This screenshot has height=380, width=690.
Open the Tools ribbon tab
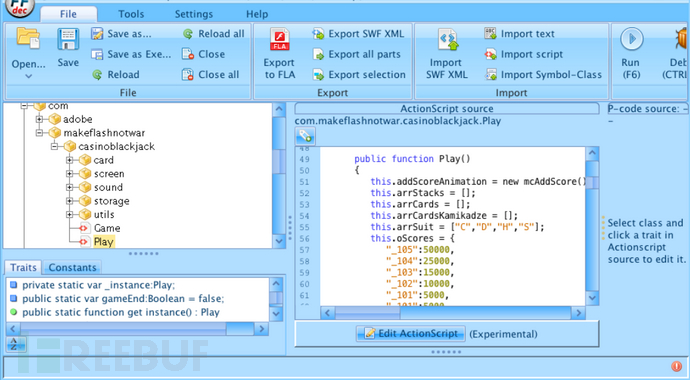[x=131, y=14]
